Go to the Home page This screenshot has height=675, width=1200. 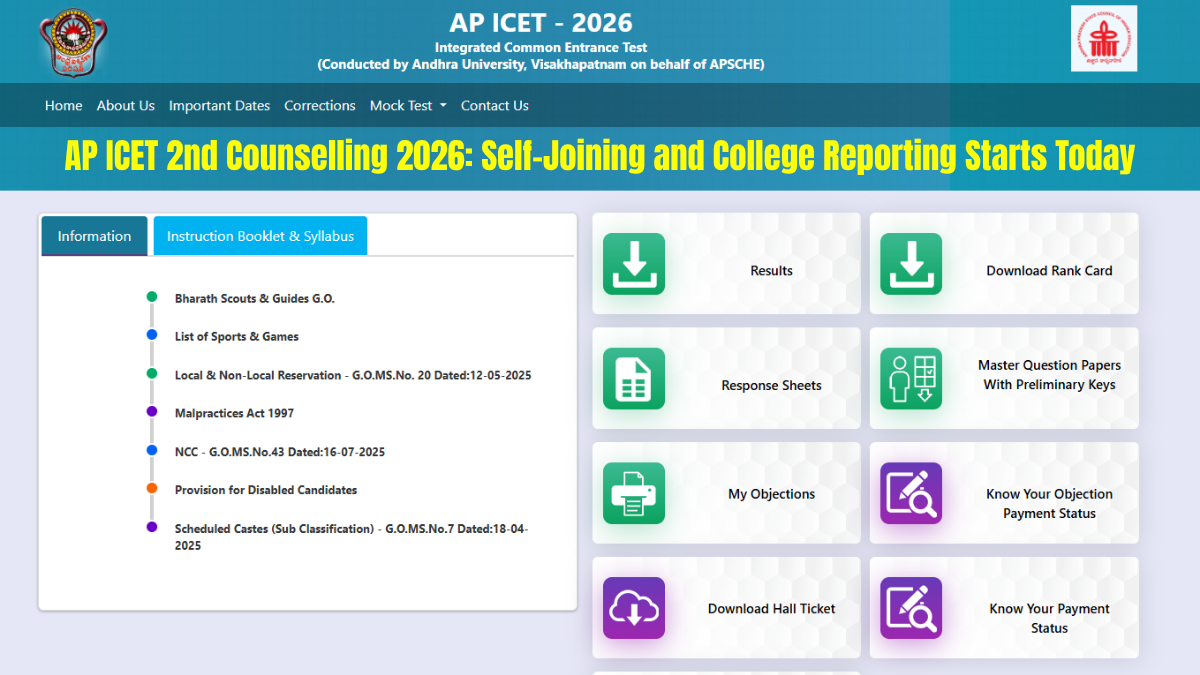pyautogui.click(x=64, y=106)
